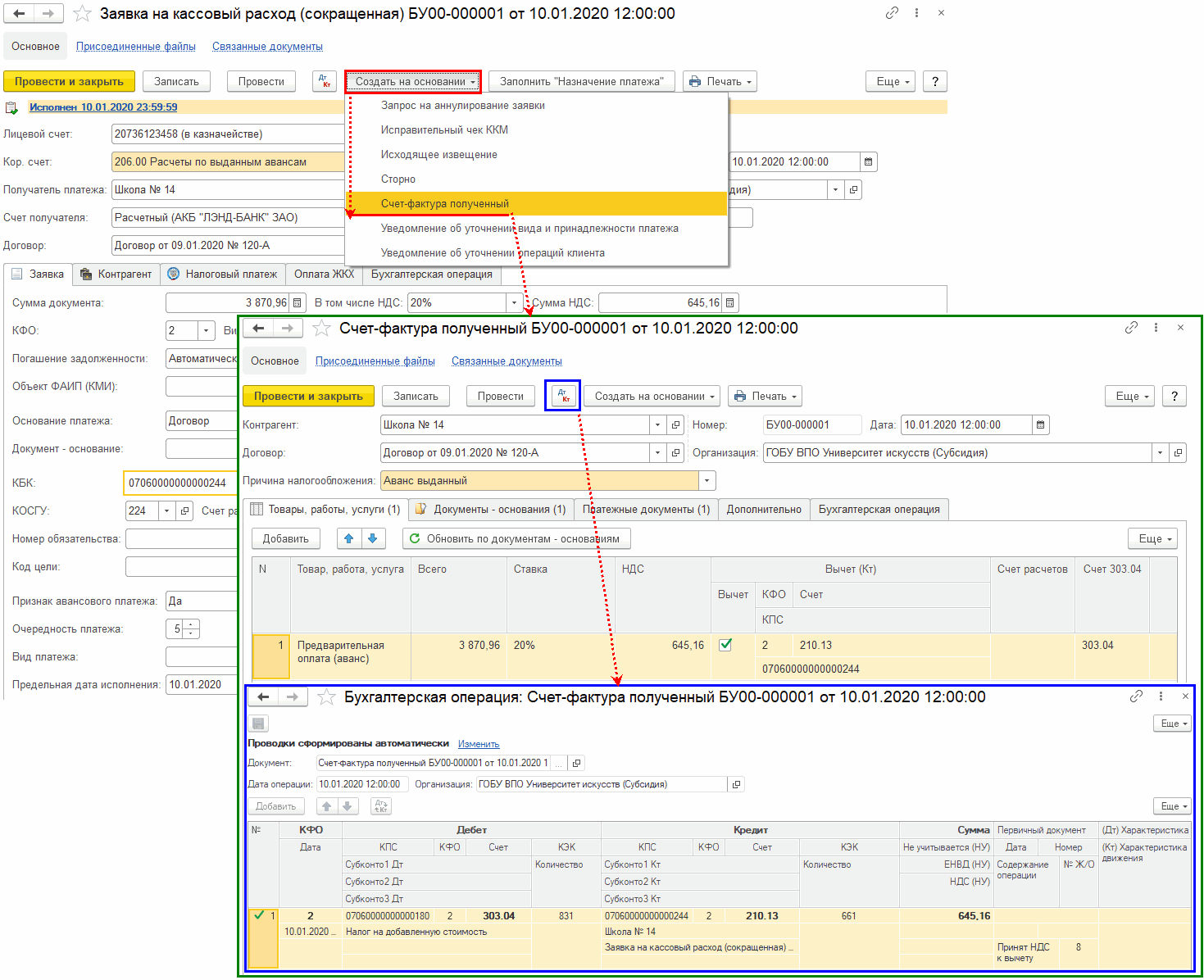Image resolution: width=1204 pixels, height=980 pixels.
Task: Save icon in Бухгалтерская операция window
Action: (x=258, y=724)
